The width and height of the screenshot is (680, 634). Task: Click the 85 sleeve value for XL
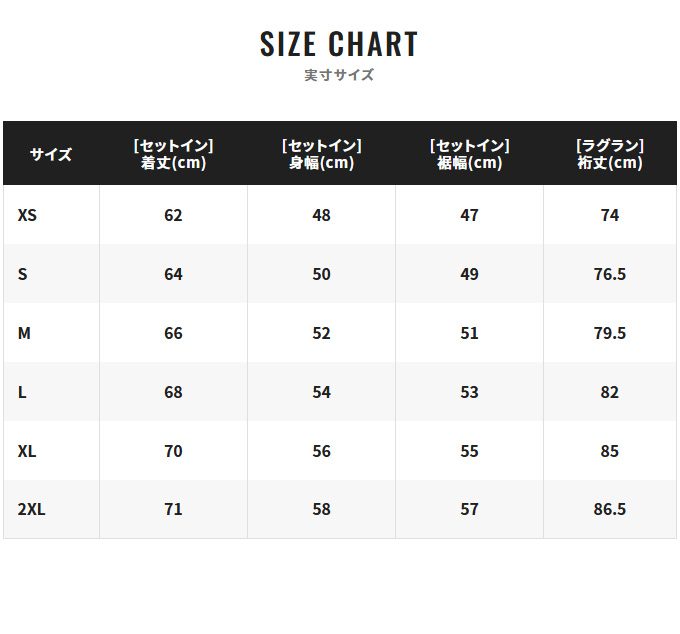[610, 451]
